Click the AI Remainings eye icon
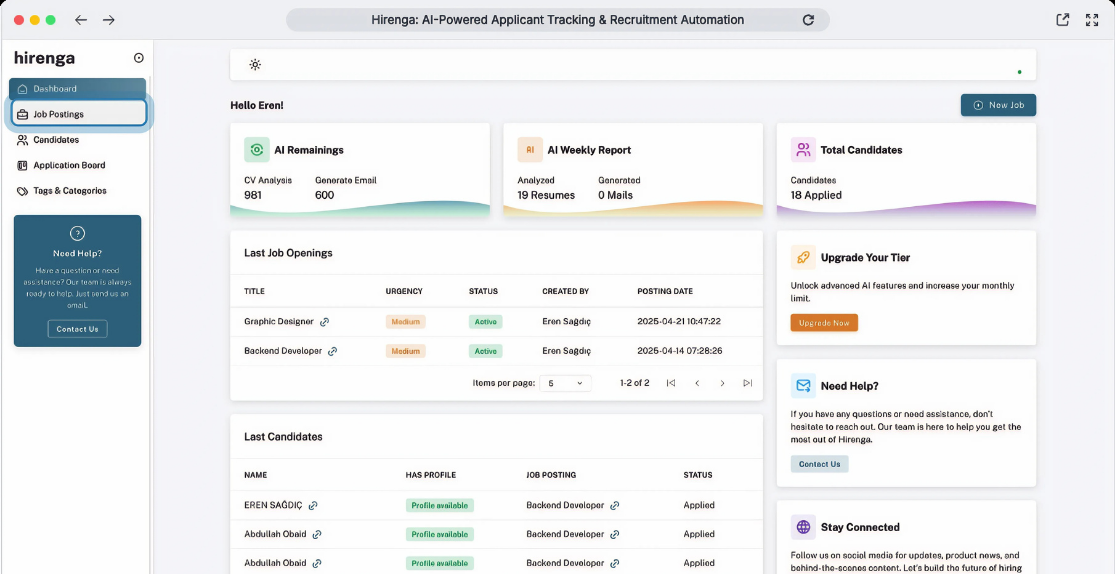This screenshot has height=574, width=1115. [x=257, y=150]
